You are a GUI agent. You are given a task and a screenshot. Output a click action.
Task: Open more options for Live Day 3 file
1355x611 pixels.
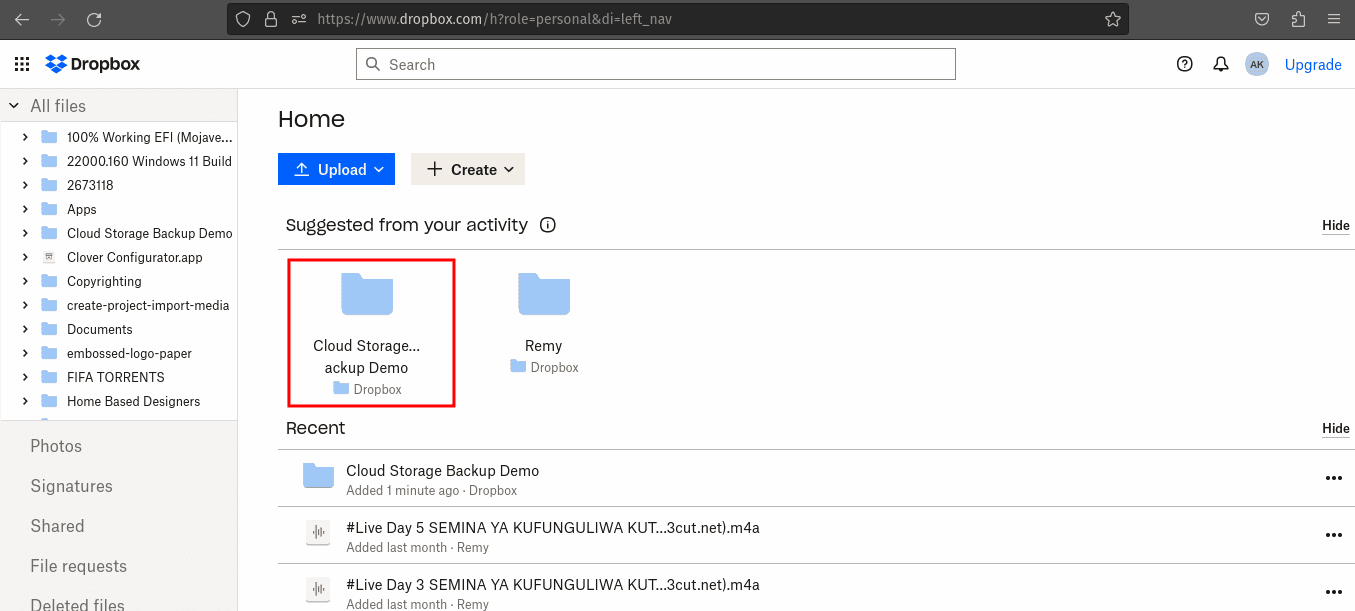coord(1333,591)
